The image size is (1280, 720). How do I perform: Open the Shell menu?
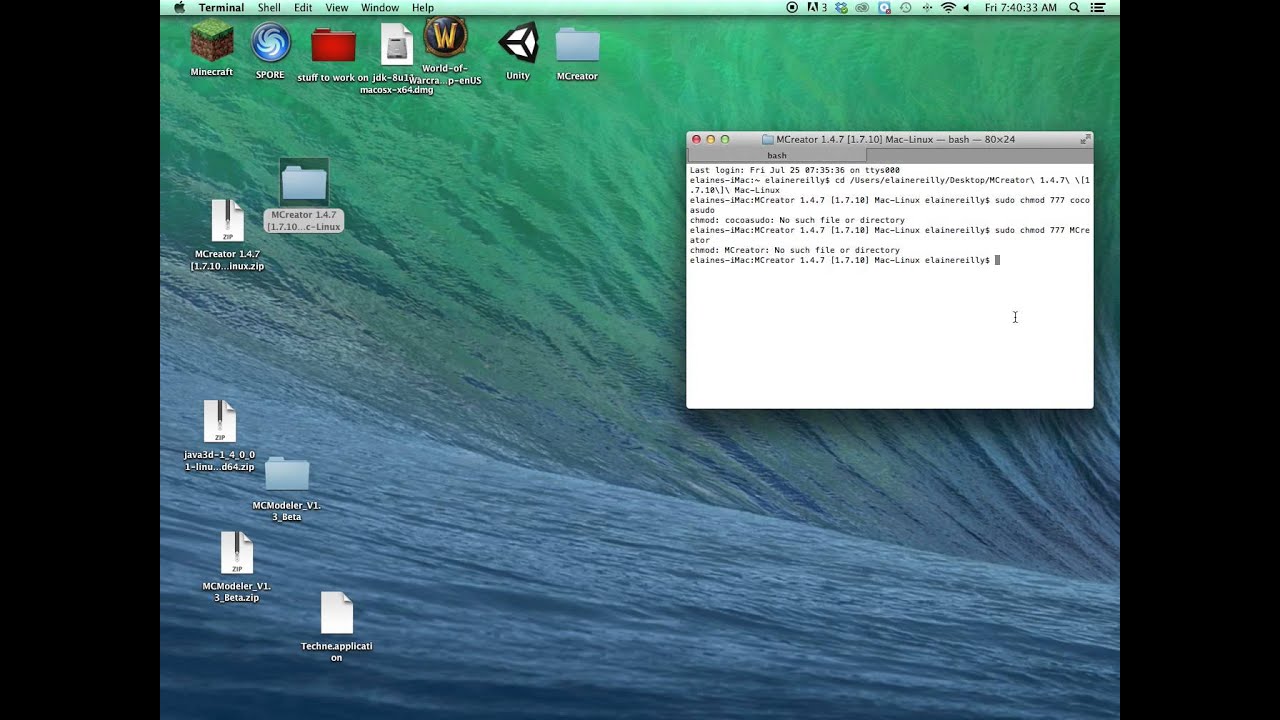[x=269, y=7]
